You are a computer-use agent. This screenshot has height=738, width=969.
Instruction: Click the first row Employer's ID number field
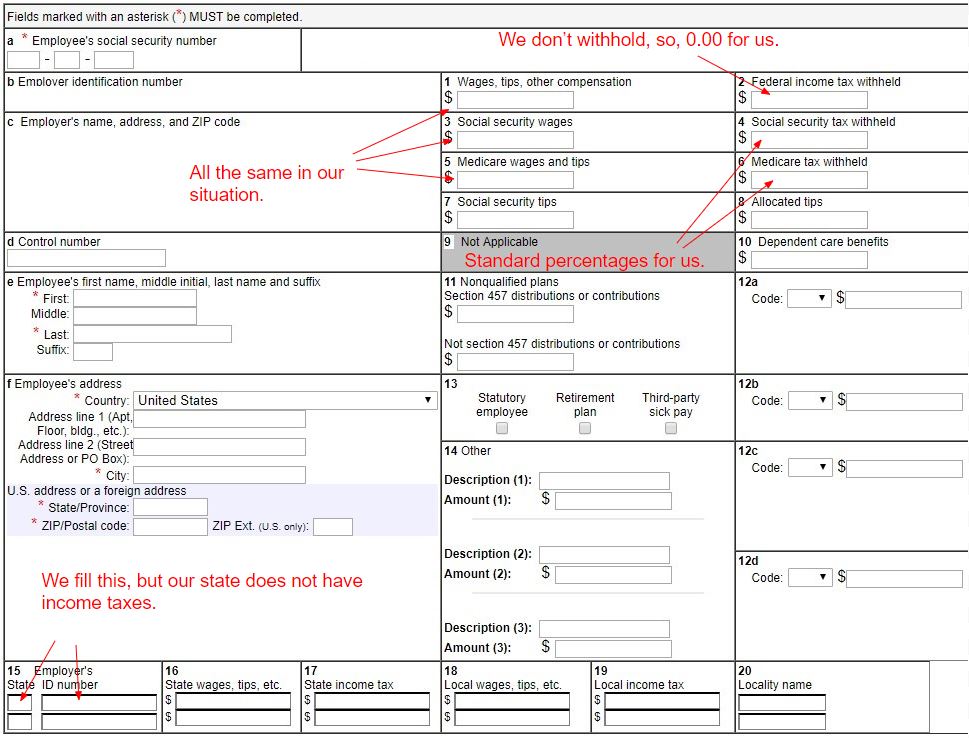pyautogui.click(x=99, y=702)
